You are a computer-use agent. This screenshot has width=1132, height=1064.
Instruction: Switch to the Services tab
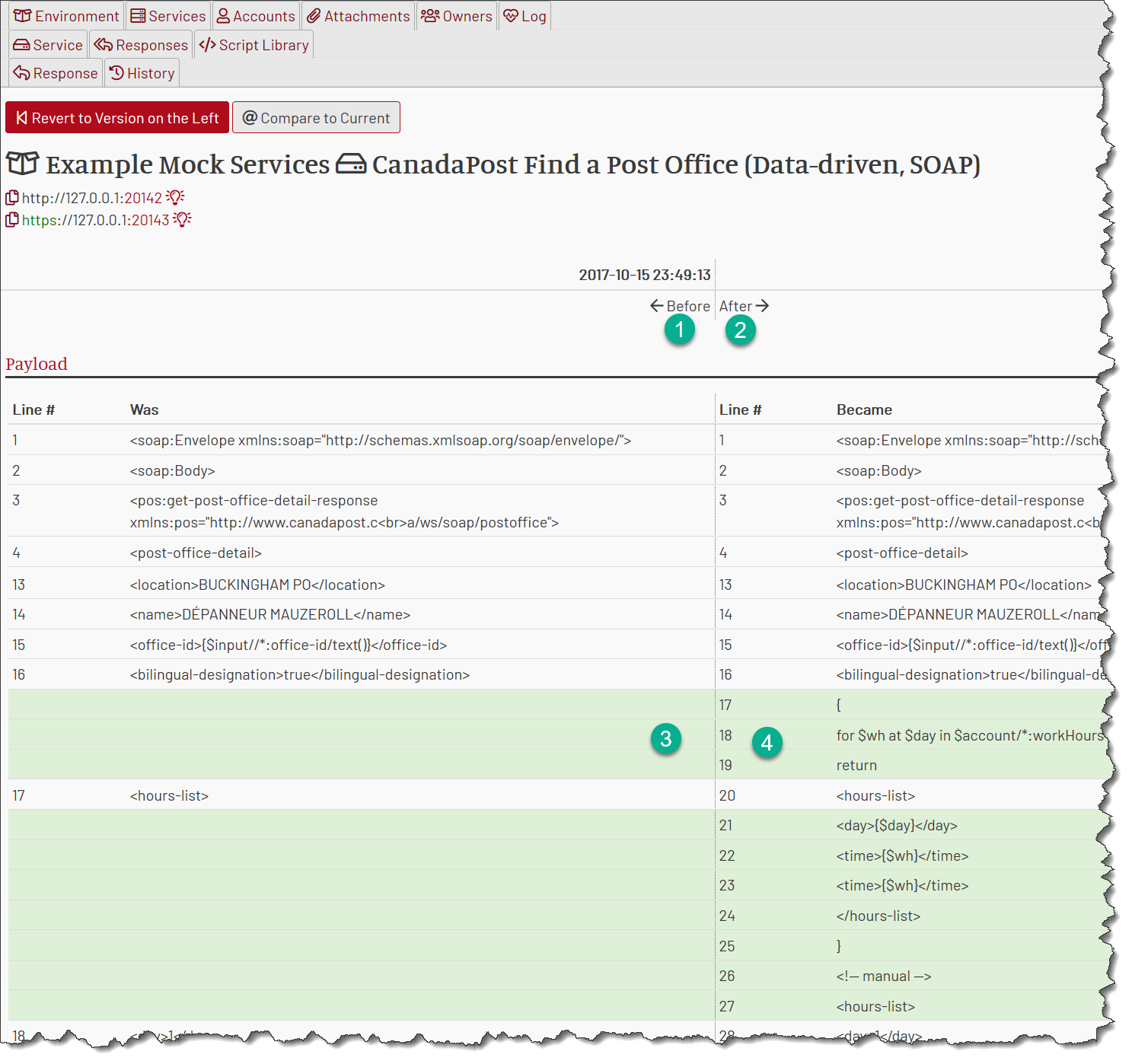167,16
